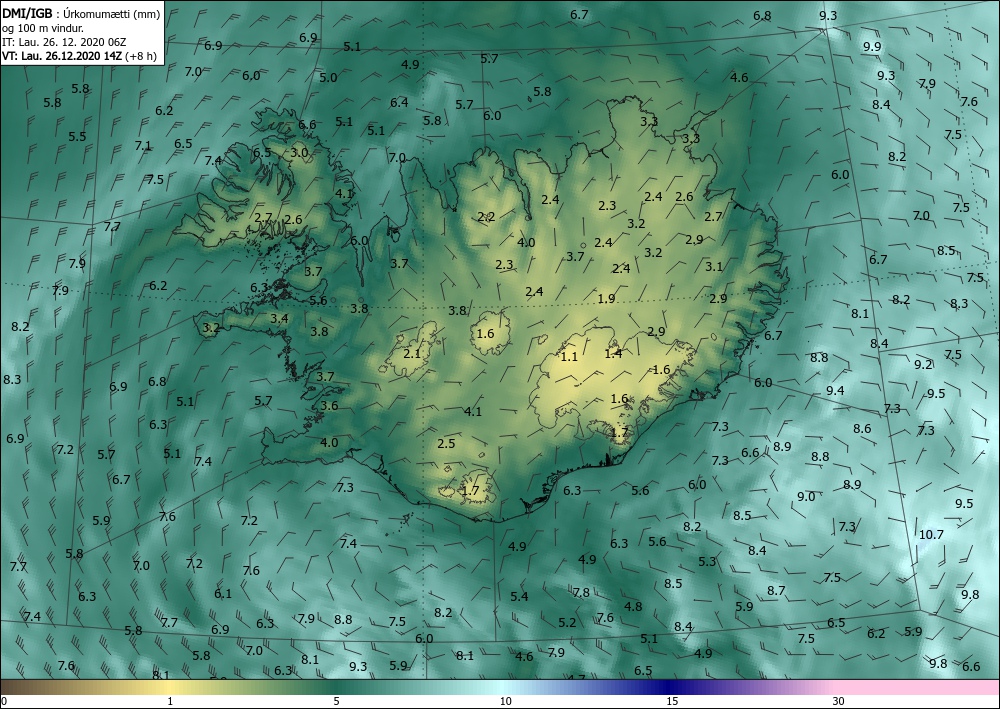This screenshot has height=709, width=1000.
Task: Pick the '3.0' value in the Westfjords
Action: tap(299, 152)
